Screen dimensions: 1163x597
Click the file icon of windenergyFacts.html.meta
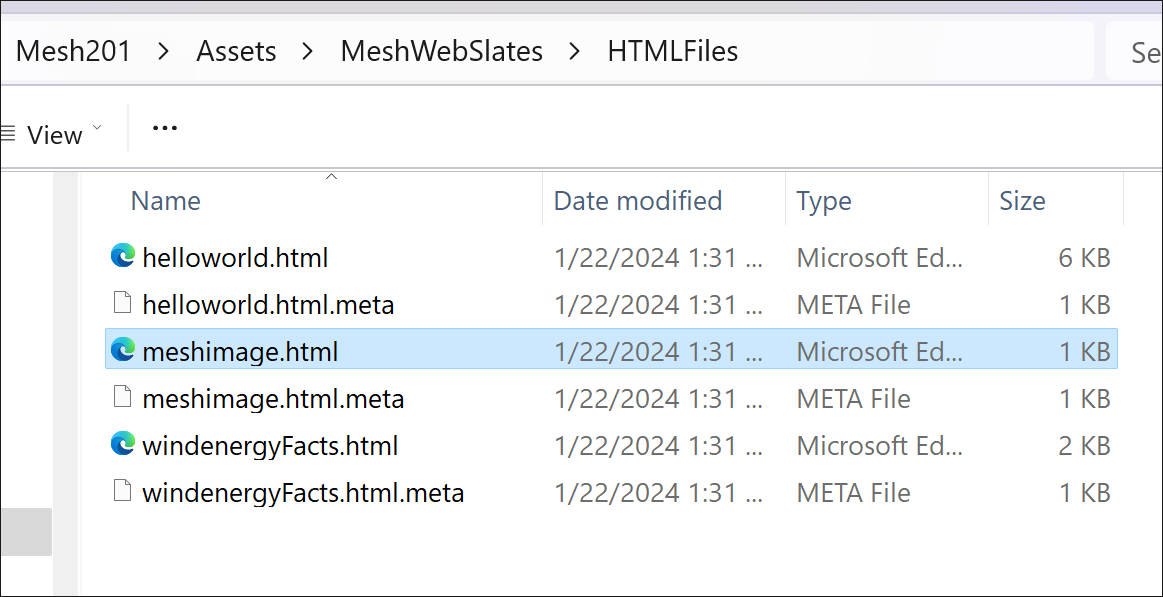(122, 492)
